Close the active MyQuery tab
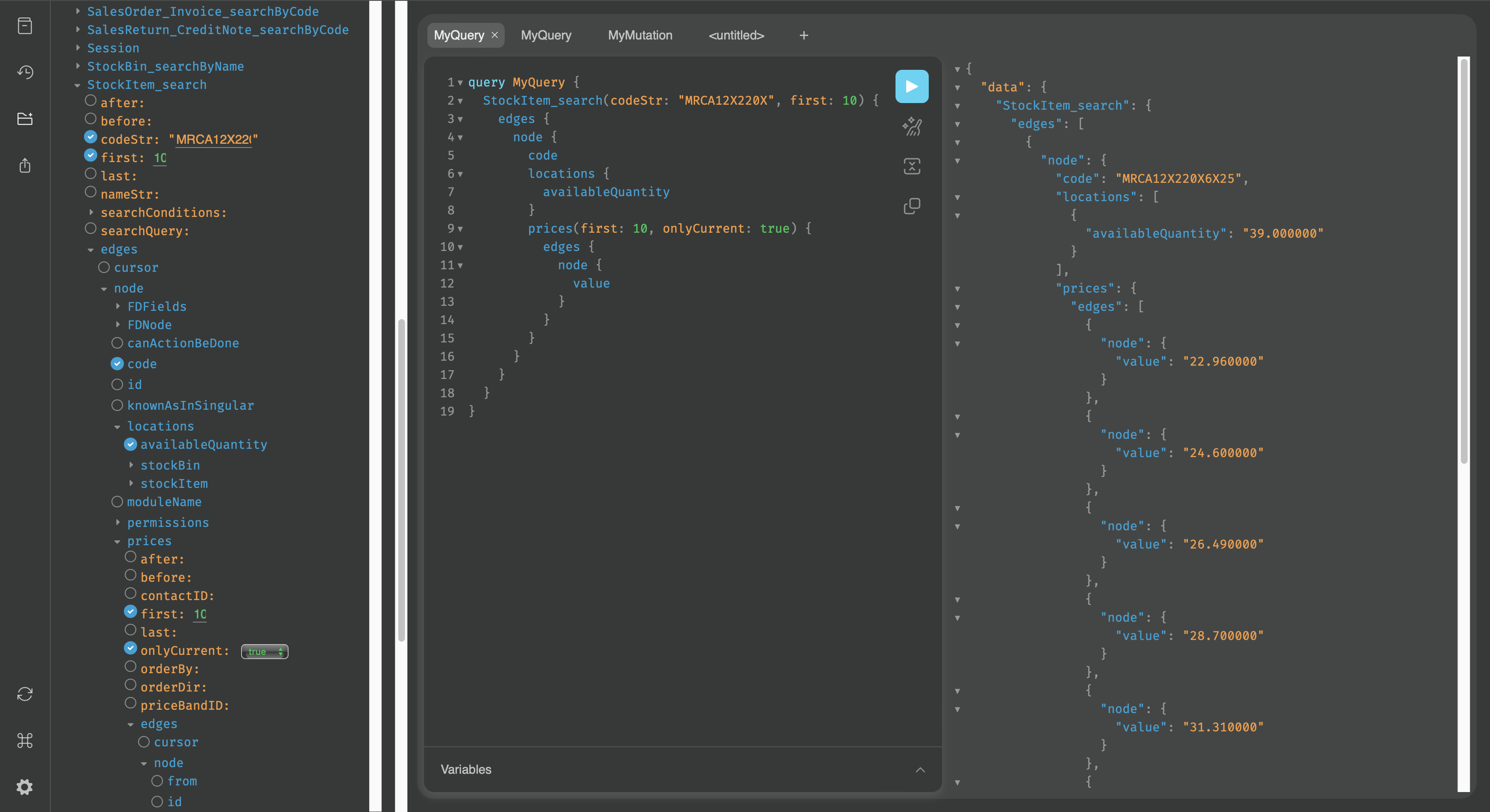This screenshot has height=812, width=1490. click(x=495, y=35)
